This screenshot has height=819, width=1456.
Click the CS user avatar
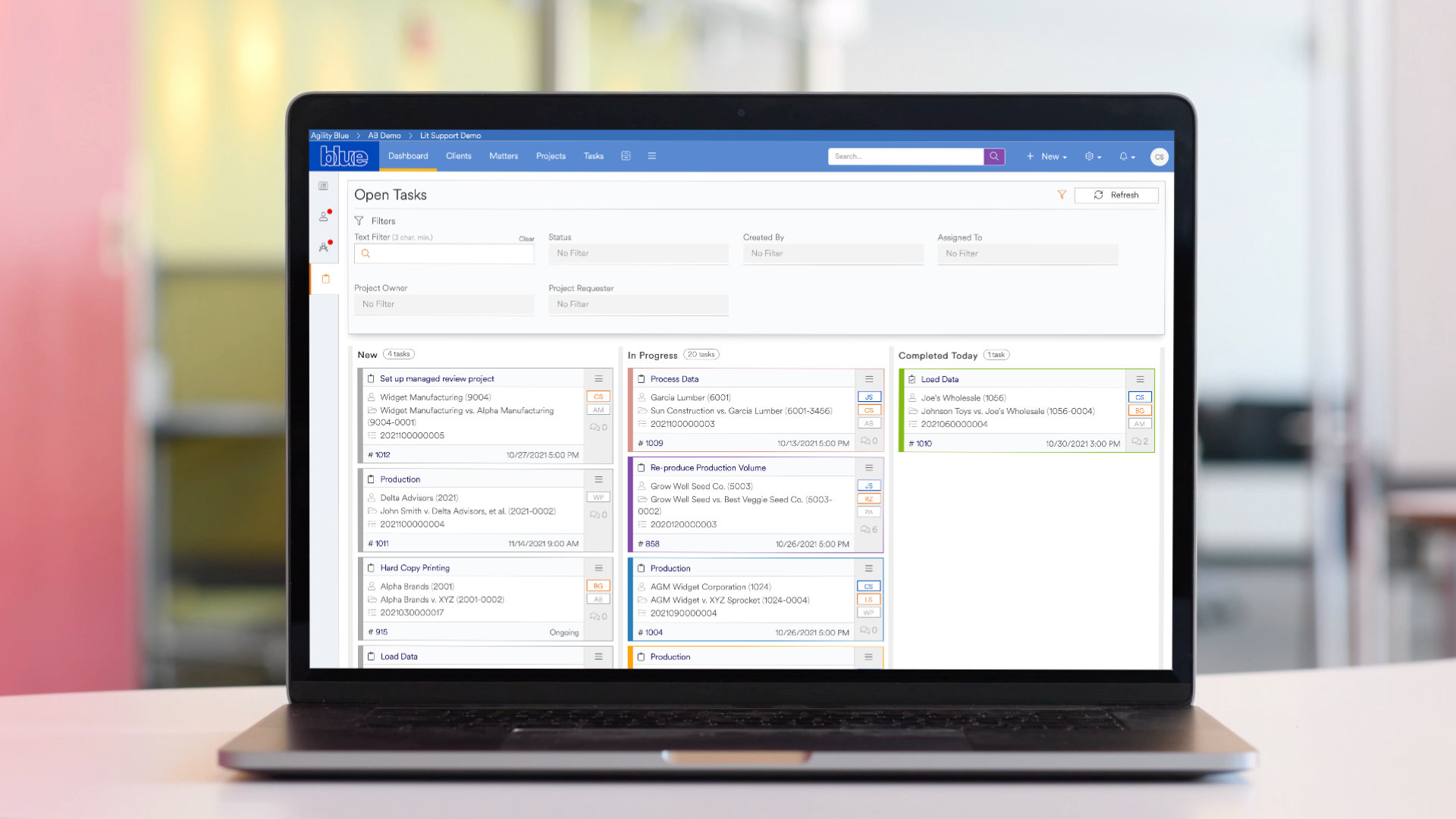1159,157
